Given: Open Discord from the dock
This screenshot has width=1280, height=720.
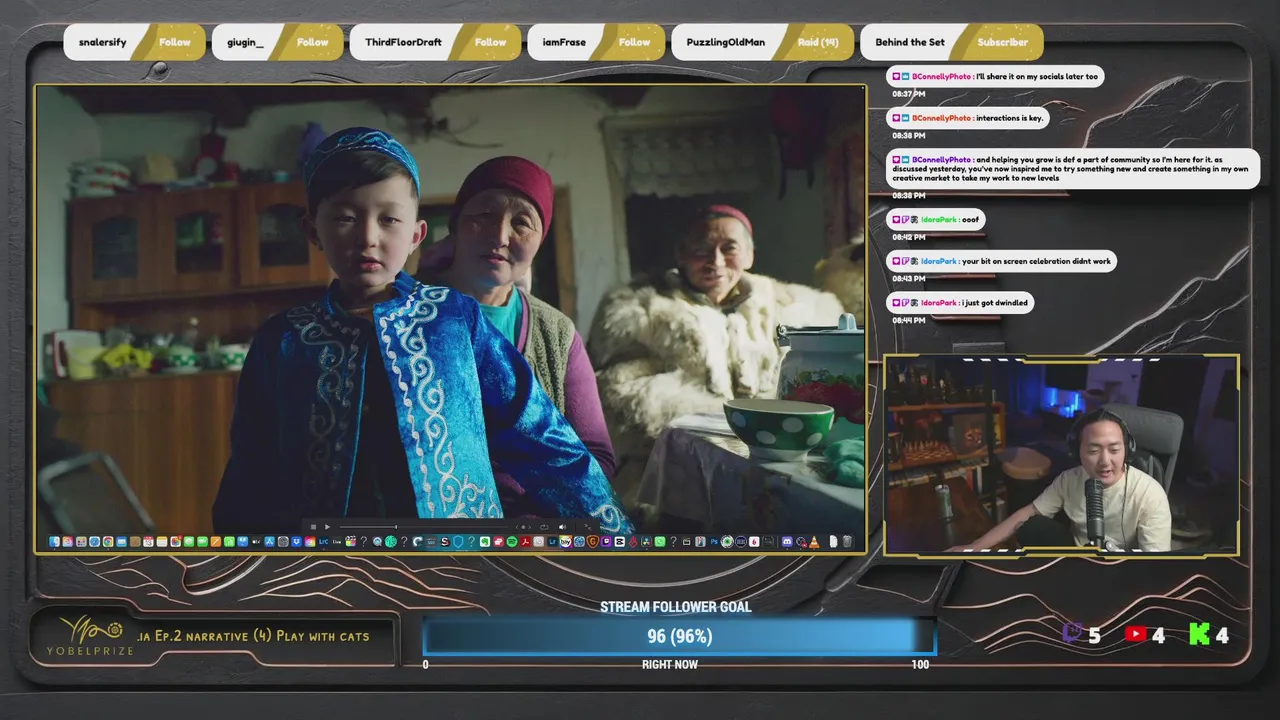Looking at the screenshot, I should coord(787,541).
